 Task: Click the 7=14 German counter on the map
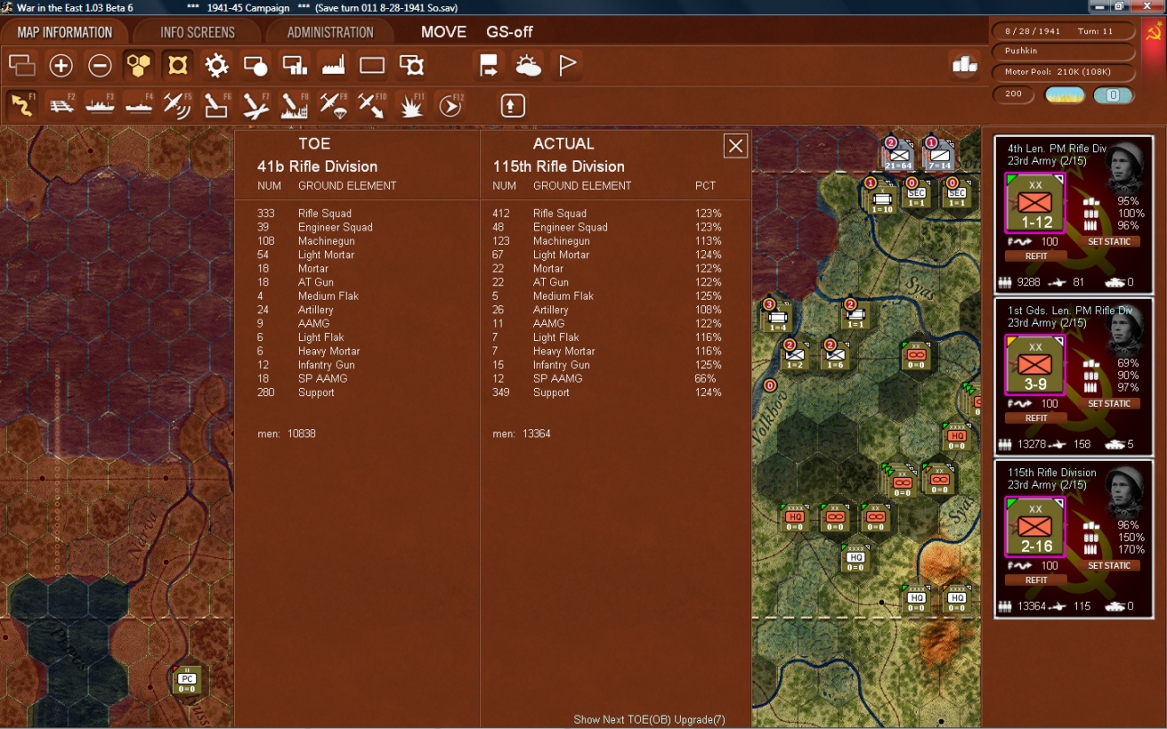click(x=939, y=155)
